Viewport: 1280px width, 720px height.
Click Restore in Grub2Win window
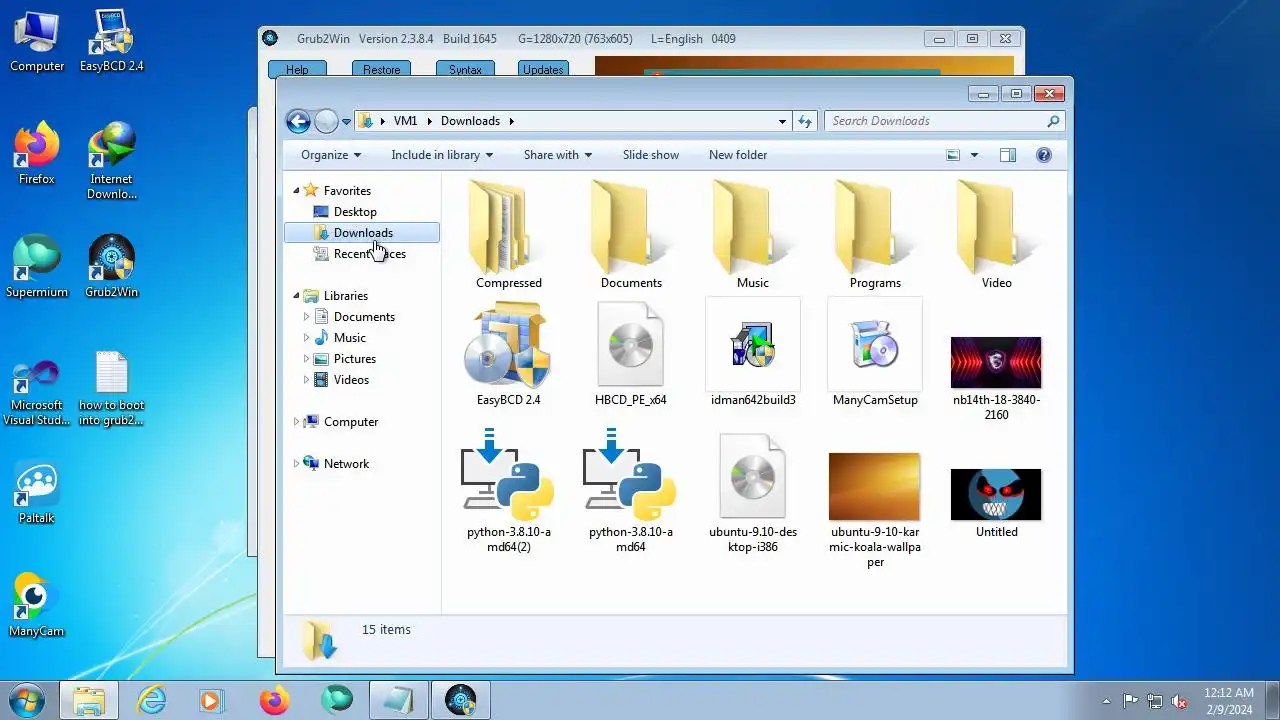381,69
